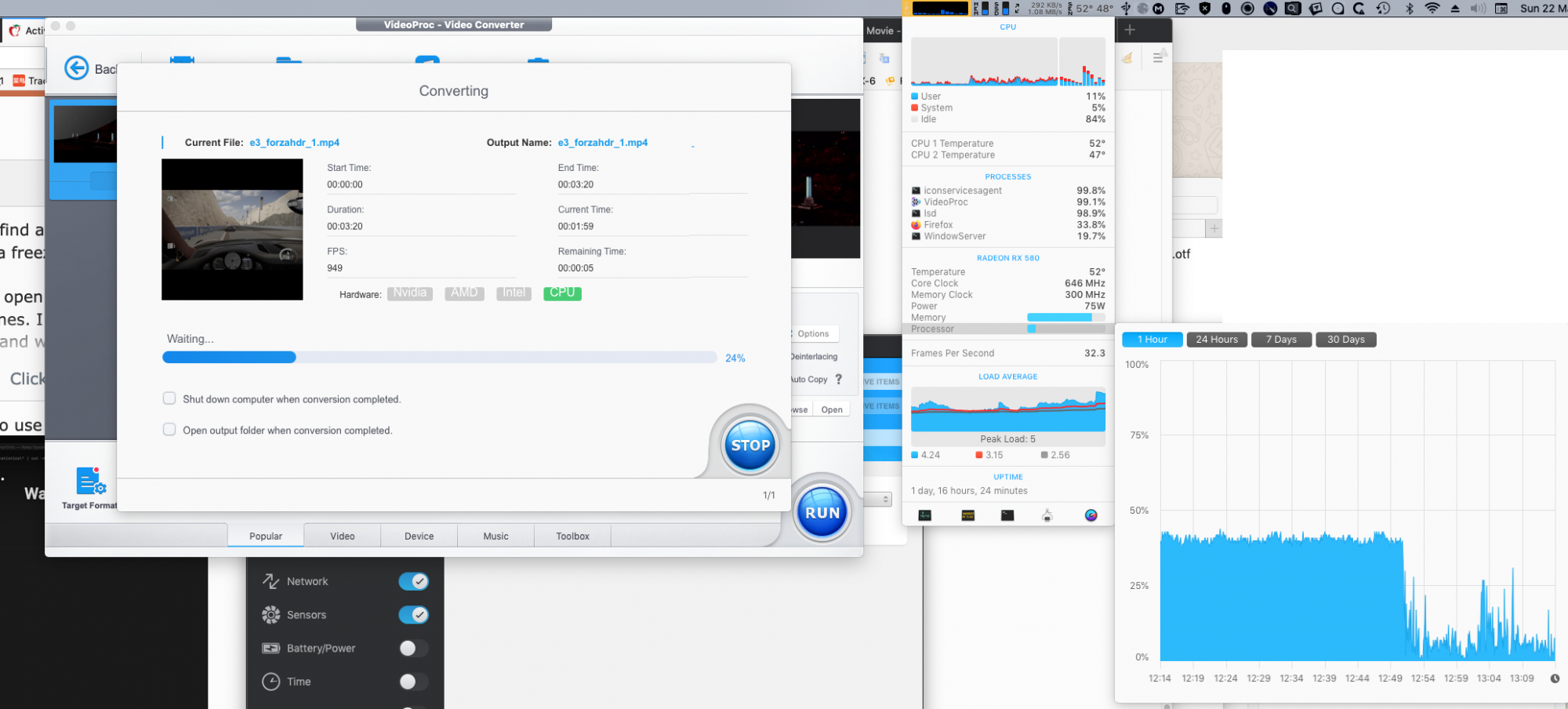Open the Wi-Fi menu bar icon

(x=1432, y=9)
